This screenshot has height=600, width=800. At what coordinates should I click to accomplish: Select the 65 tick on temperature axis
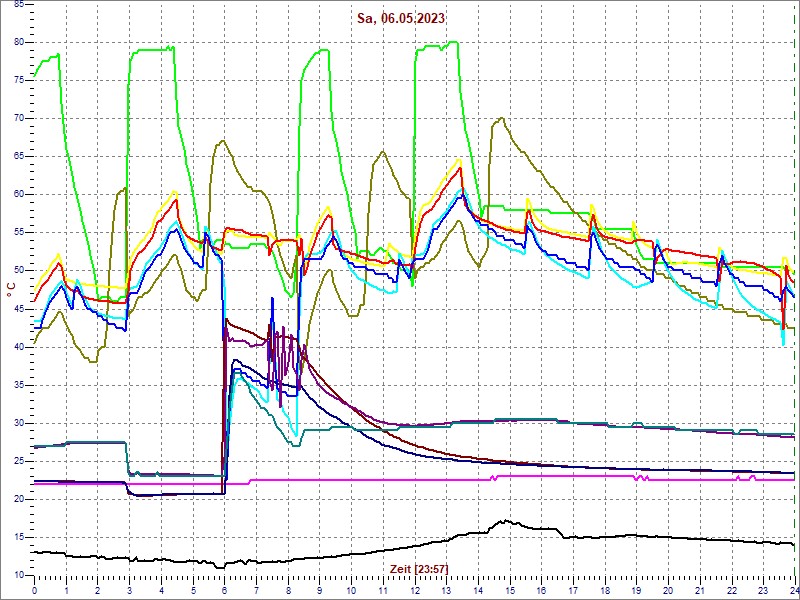click(19, 157)
